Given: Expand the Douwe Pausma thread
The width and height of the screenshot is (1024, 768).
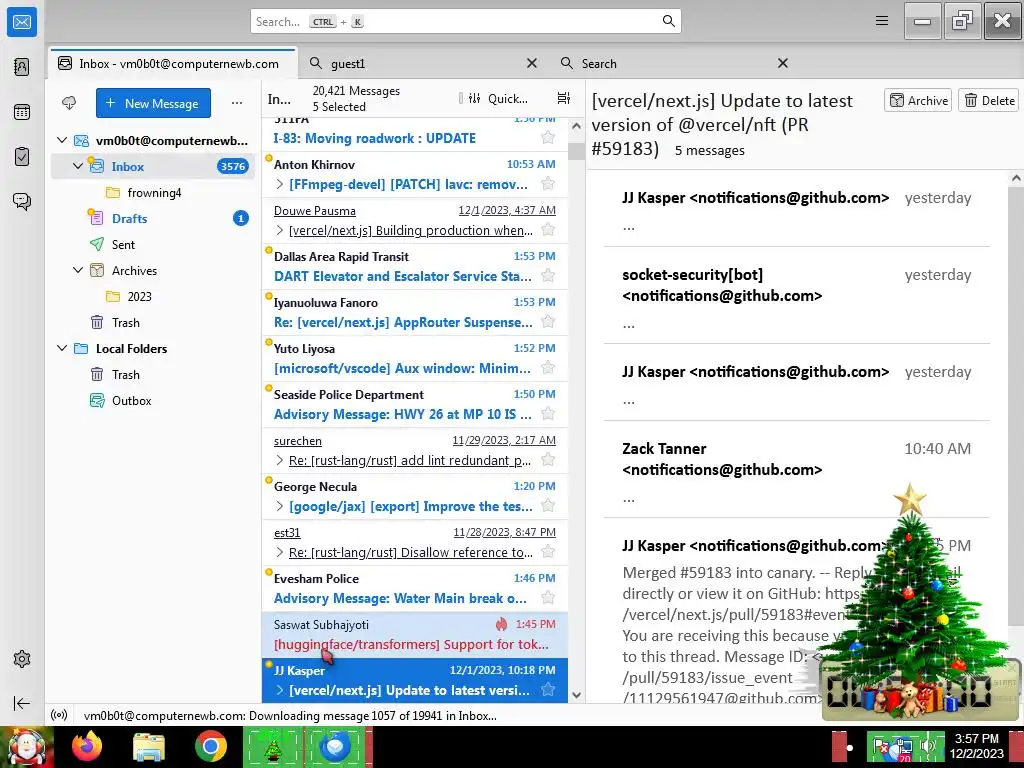Looking at the screenshot, I should [x=280, y=231].
